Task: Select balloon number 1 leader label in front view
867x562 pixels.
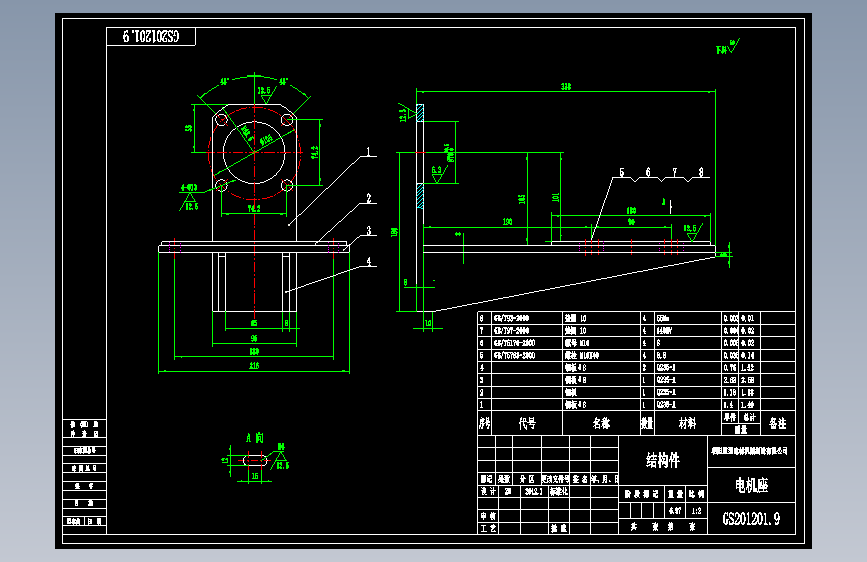Action: (369, 151)
